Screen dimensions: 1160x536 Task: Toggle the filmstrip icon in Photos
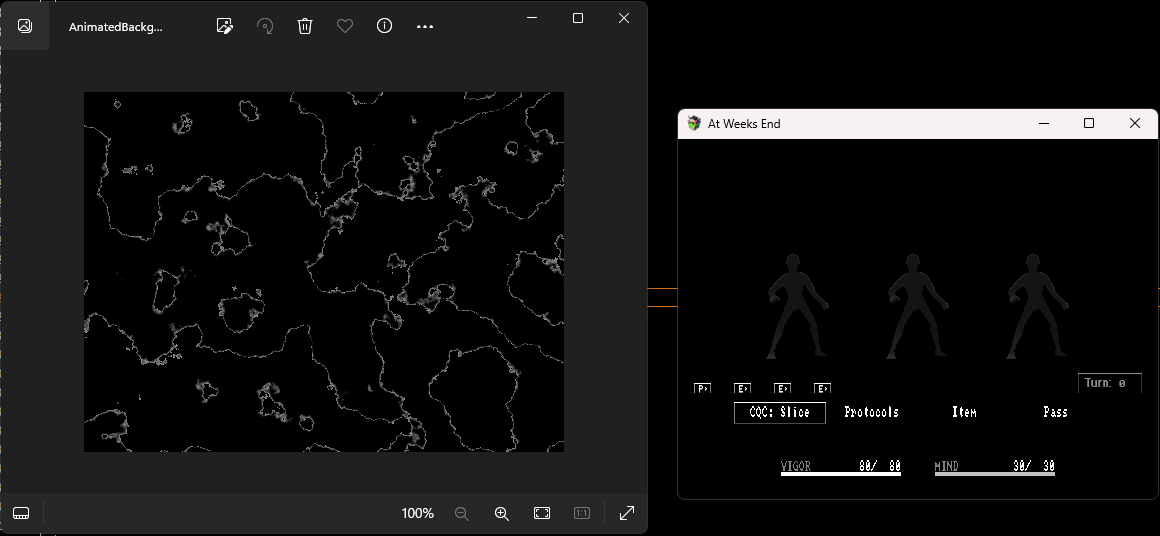21,513
